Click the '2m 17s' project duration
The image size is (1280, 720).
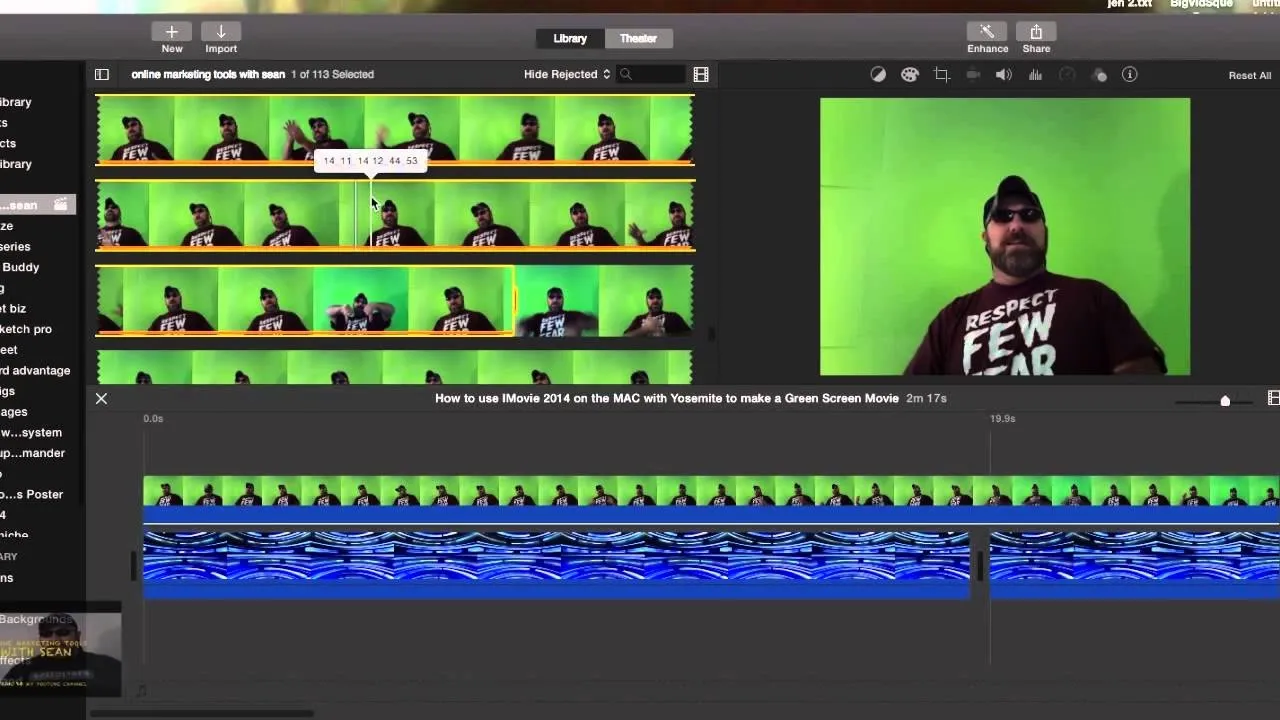926,398
